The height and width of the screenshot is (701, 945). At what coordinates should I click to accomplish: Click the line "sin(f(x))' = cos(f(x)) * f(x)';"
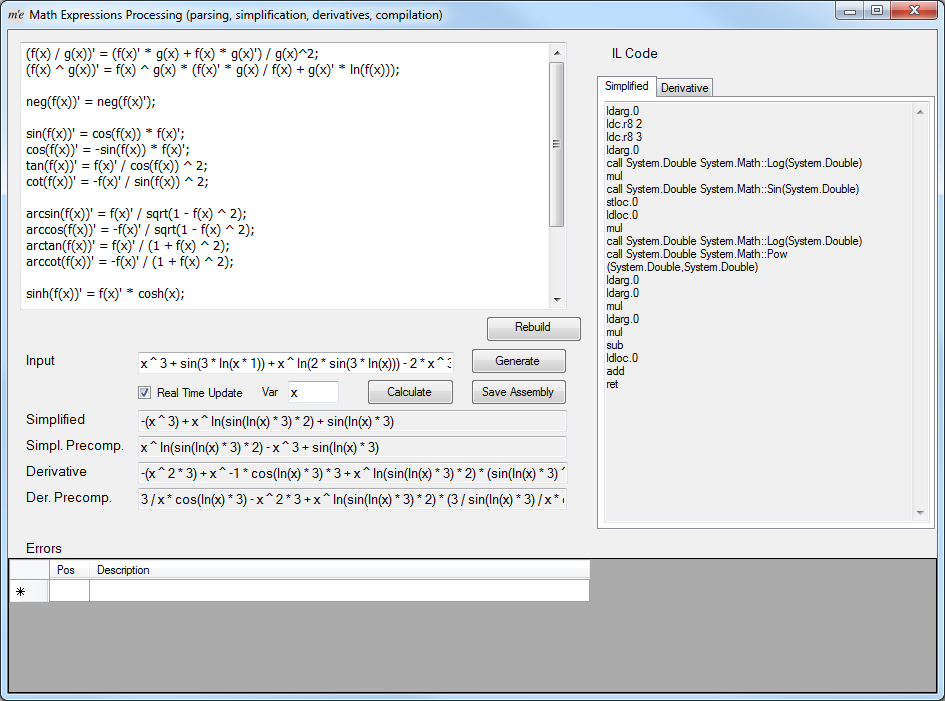tap(105, 134)
